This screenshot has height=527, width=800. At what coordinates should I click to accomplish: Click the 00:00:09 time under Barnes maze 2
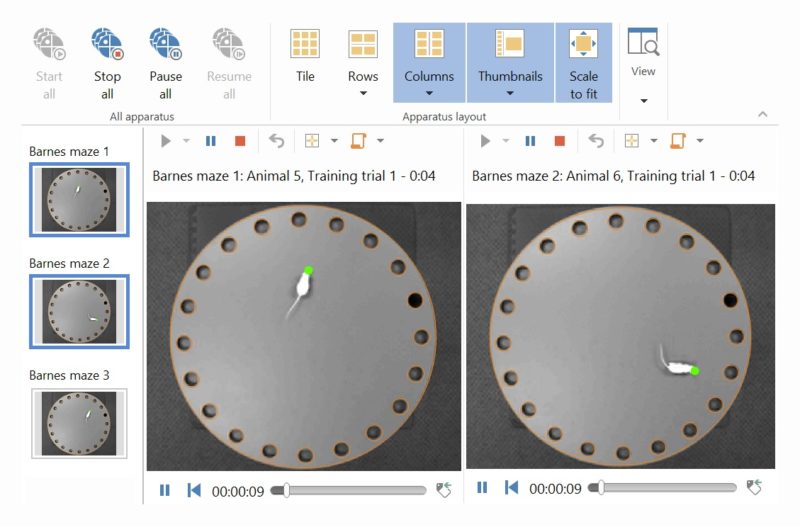pos(555,489)
